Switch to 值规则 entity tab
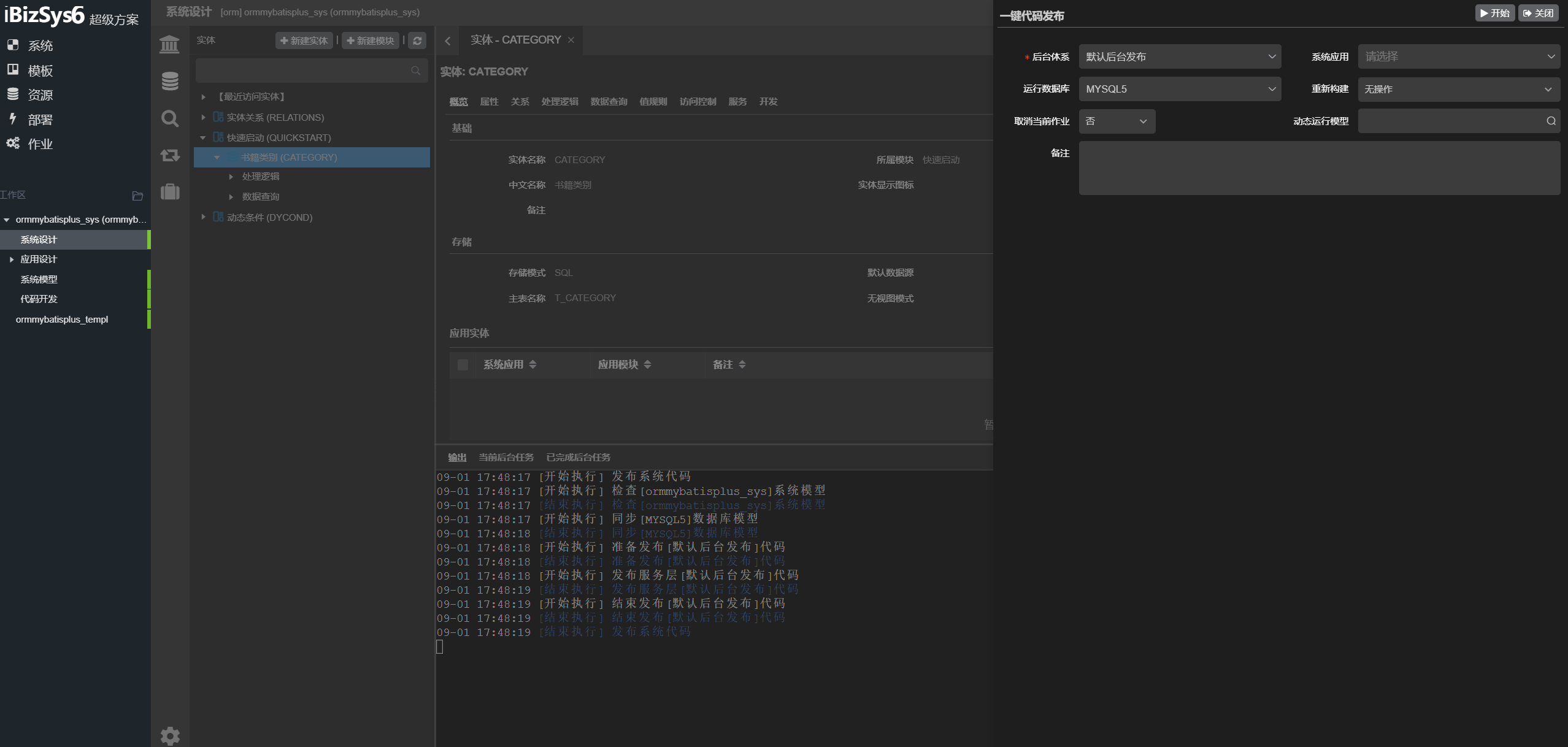This screenshot has width=1568, height=747. (653, 102)
